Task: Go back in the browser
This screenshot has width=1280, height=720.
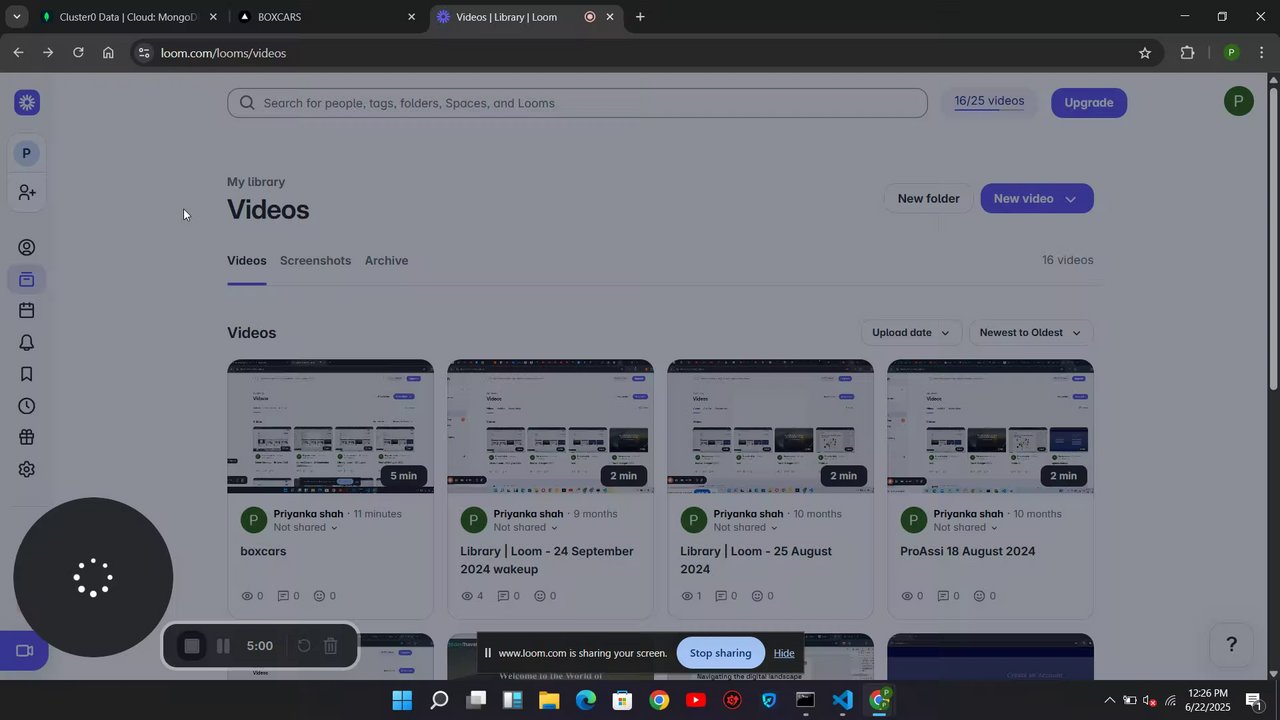Action: click(x=18, y=53)
